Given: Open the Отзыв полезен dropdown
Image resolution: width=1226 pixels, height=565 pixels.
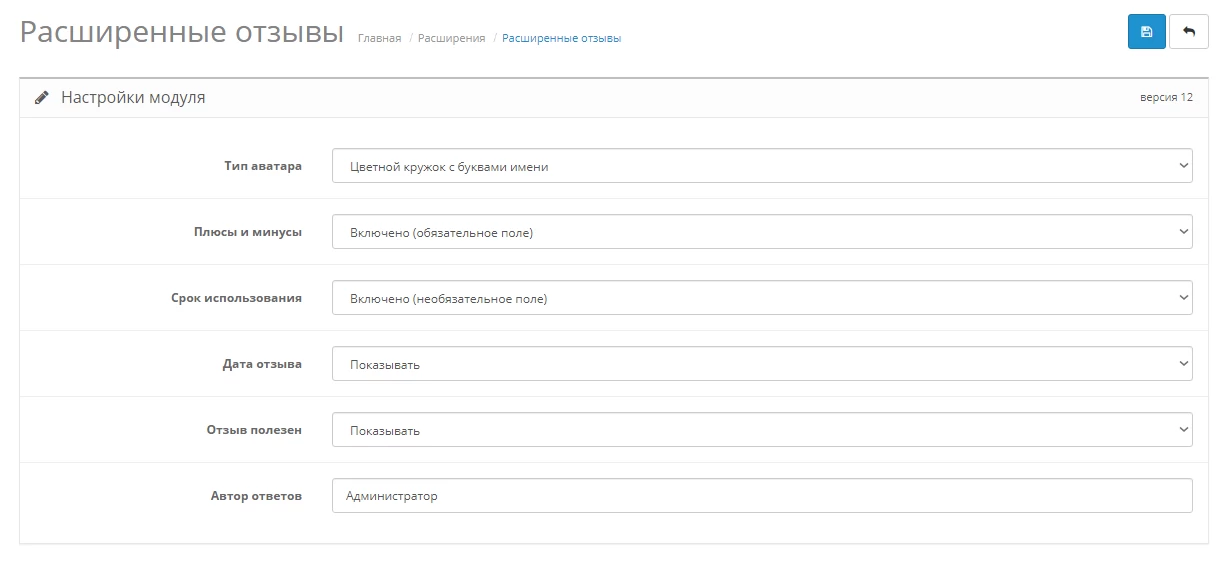Looking at the screenshot, I should coord(762,430).
